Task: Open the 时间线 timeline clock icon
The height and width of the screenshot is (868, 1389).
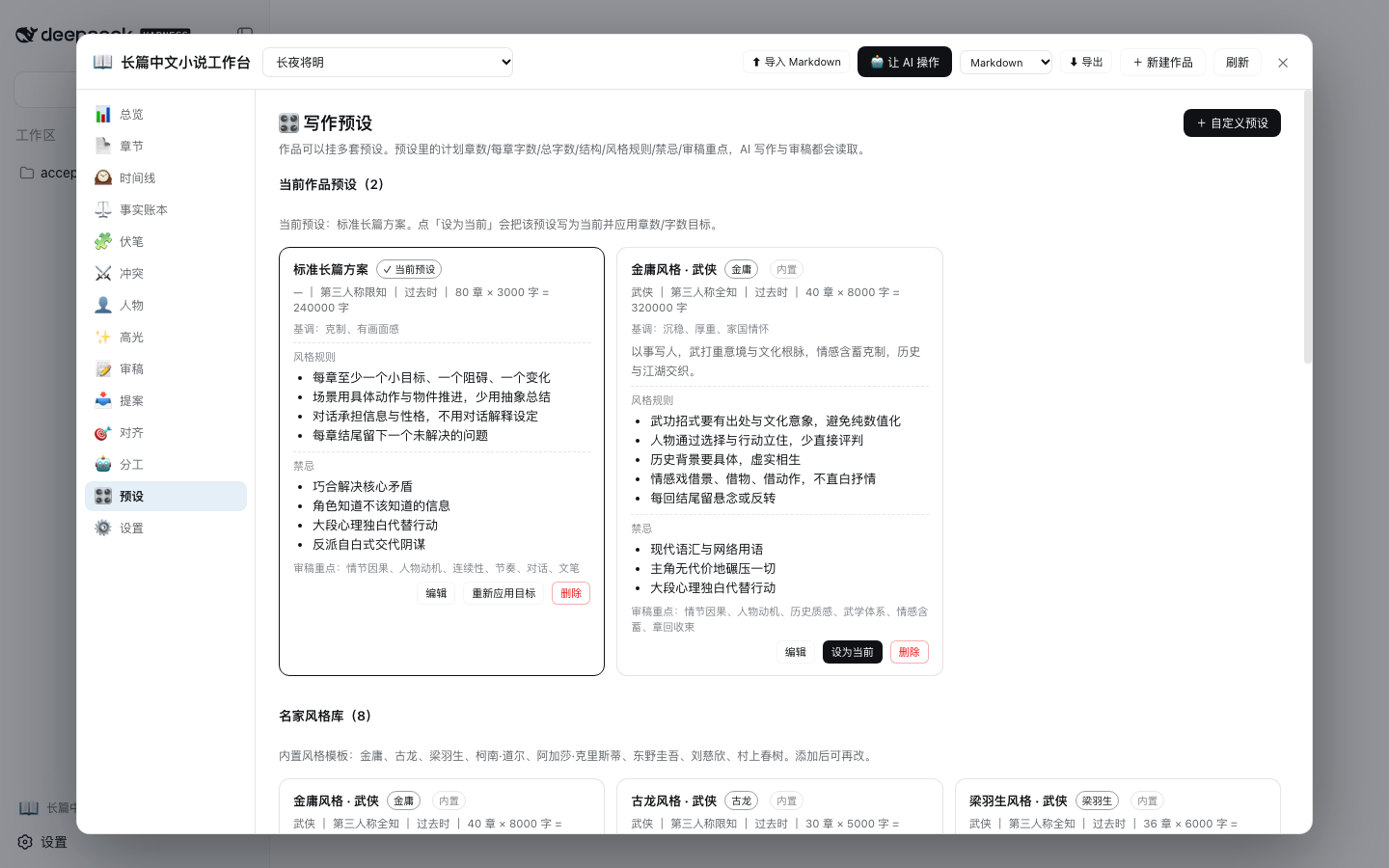Action: tap(103, 177)
